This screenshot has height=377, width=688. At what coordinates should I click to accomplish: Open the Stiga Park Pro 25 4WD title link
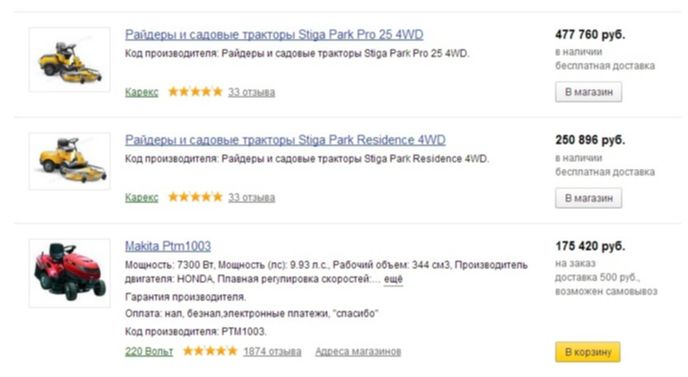[x=274, y=35]
